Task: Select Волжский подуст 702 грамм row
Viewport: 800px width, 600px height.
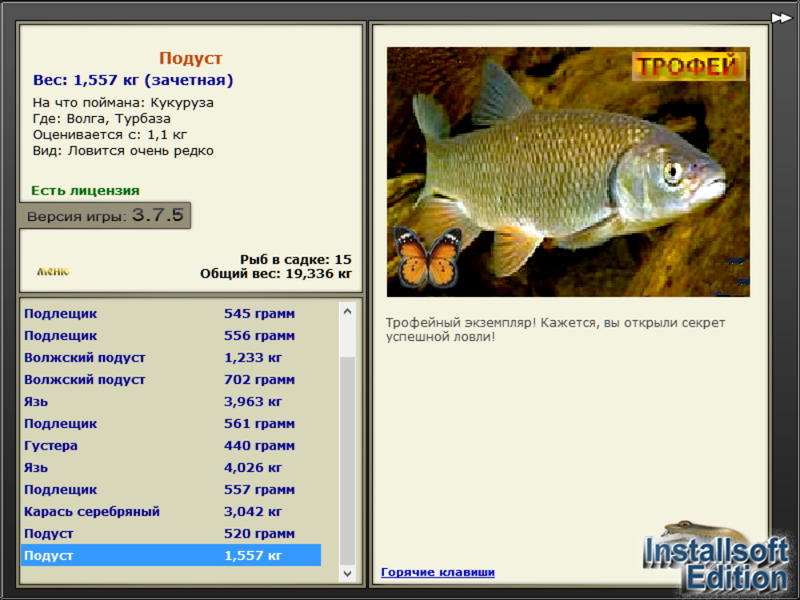Action: (171, 379)
